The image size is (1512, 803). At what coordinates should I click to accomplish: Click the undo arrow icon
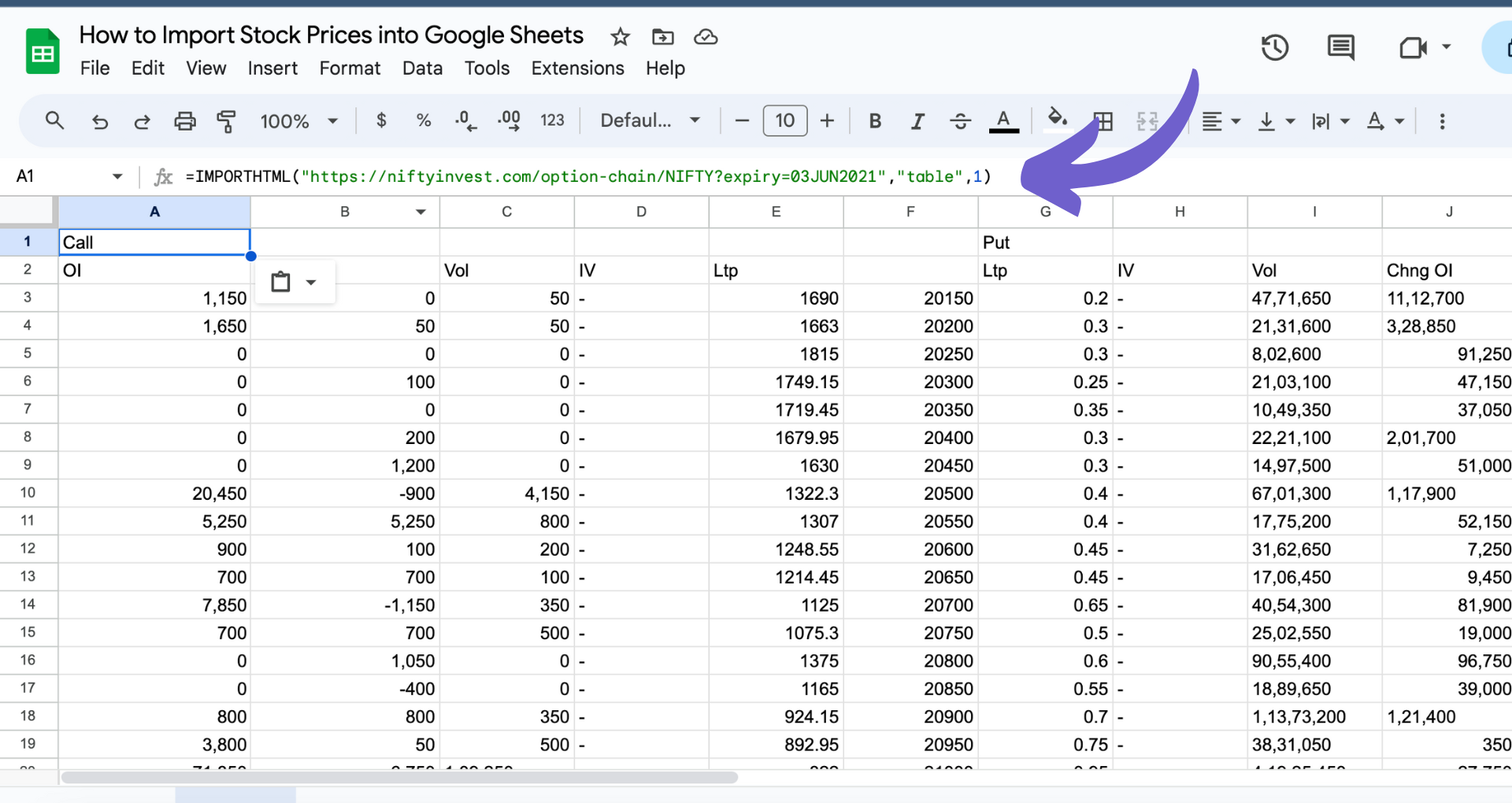click(x=99, y=121)
